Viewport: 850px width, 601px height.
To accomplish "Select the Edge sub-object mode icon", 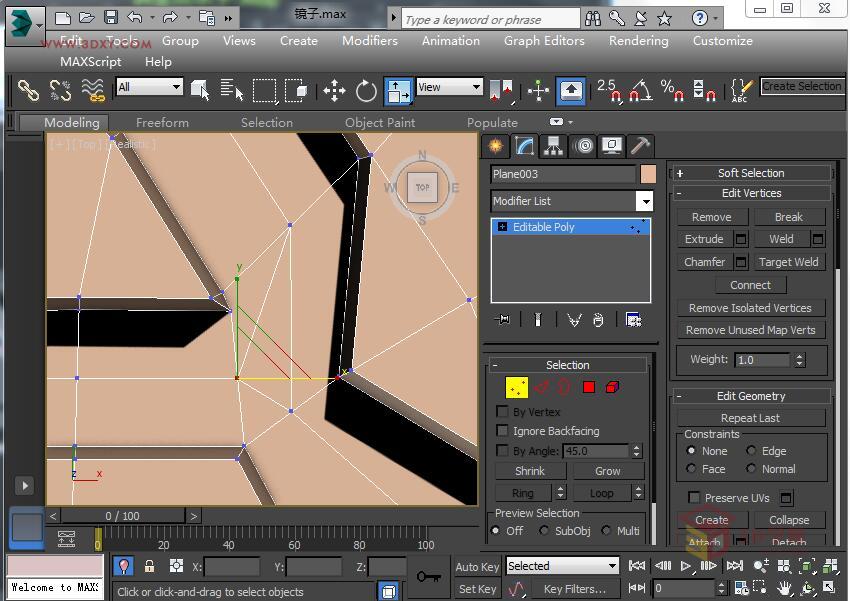I will (543, 386).
